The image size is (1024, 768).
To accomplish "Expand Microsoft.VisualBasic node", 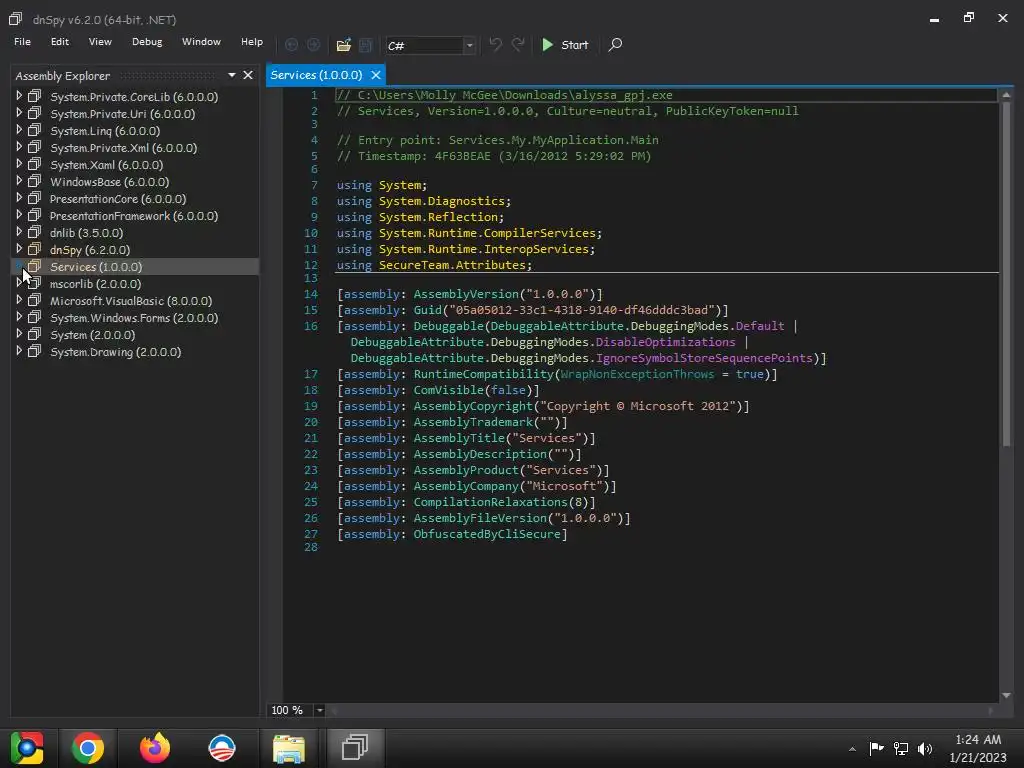I will point(19,300).
